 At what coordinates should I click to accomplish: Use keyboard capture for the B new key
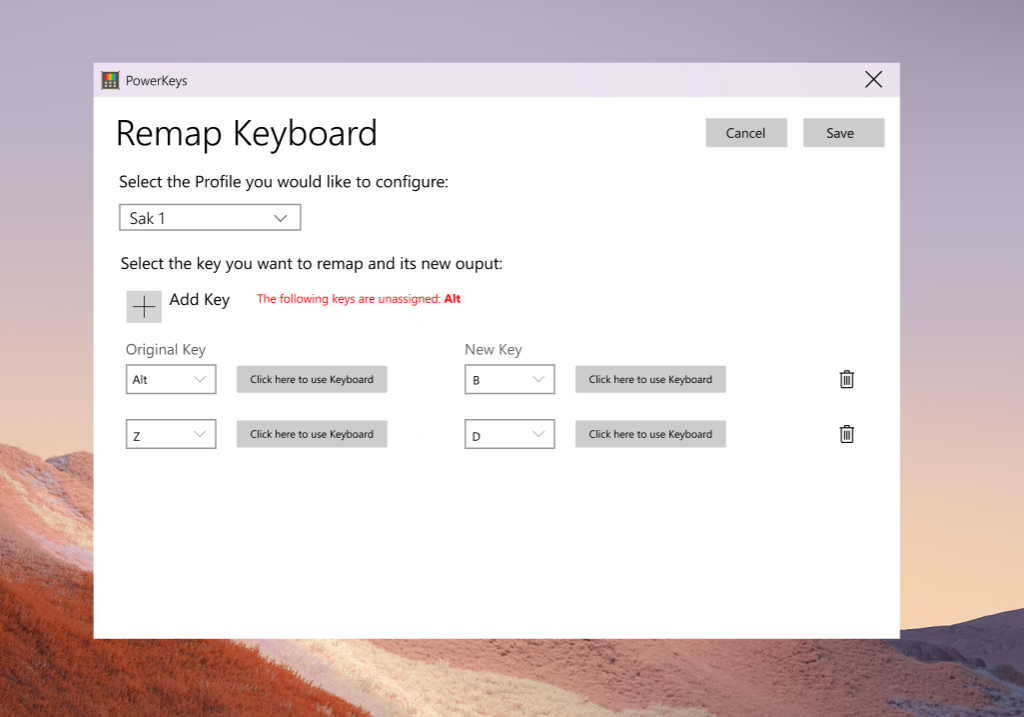coord(650,379)
